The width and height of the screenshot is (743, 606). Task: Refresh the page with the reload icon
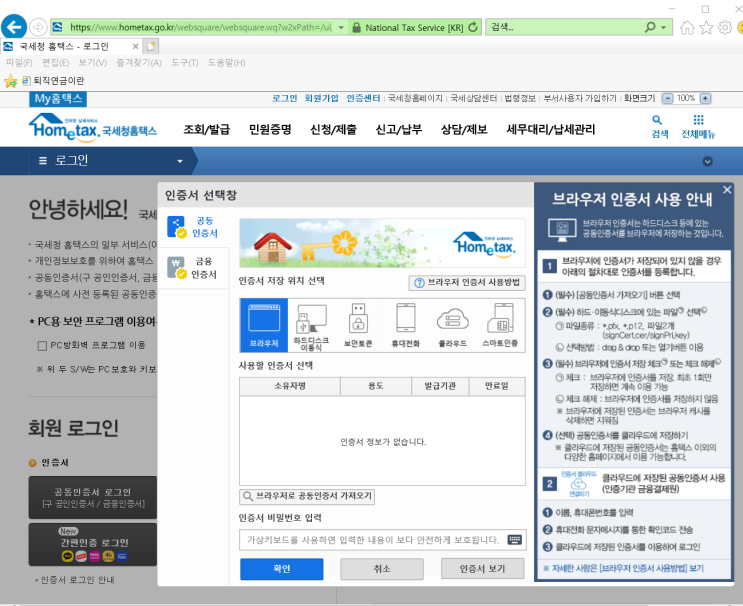[473, 27]
